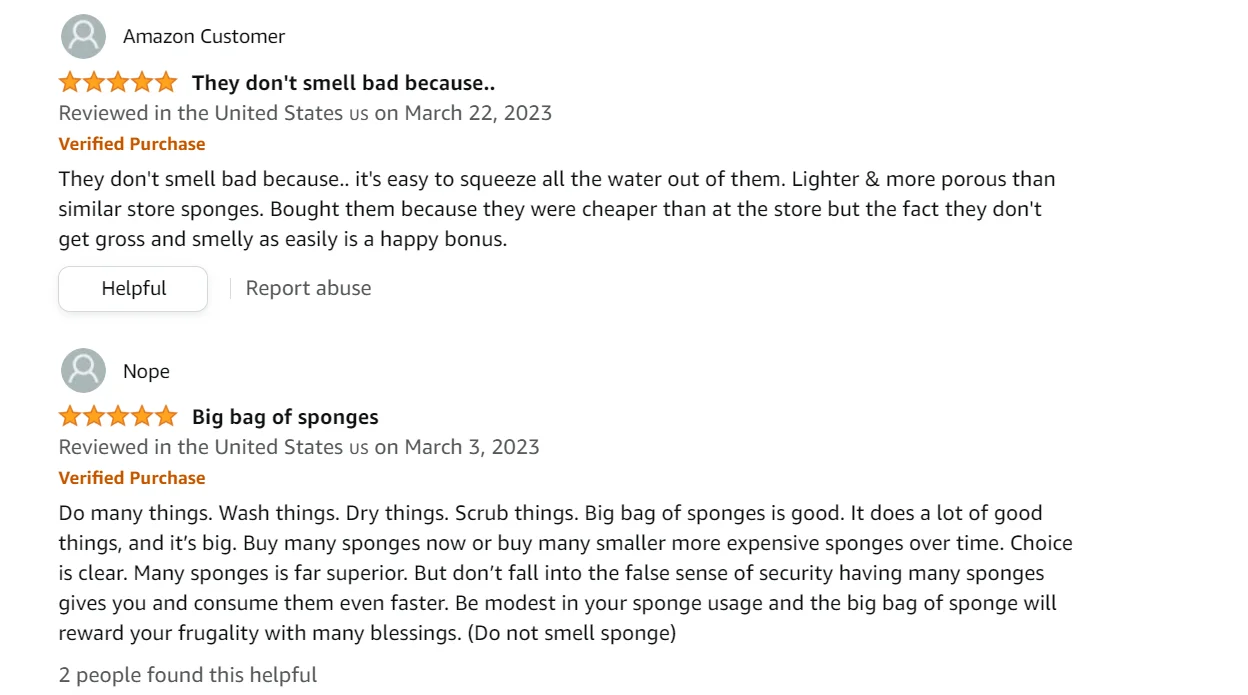Screen dimensions: 1248x695
Task: Click the five-star rating on Big bag of sponges
Action: click(117, 416)
